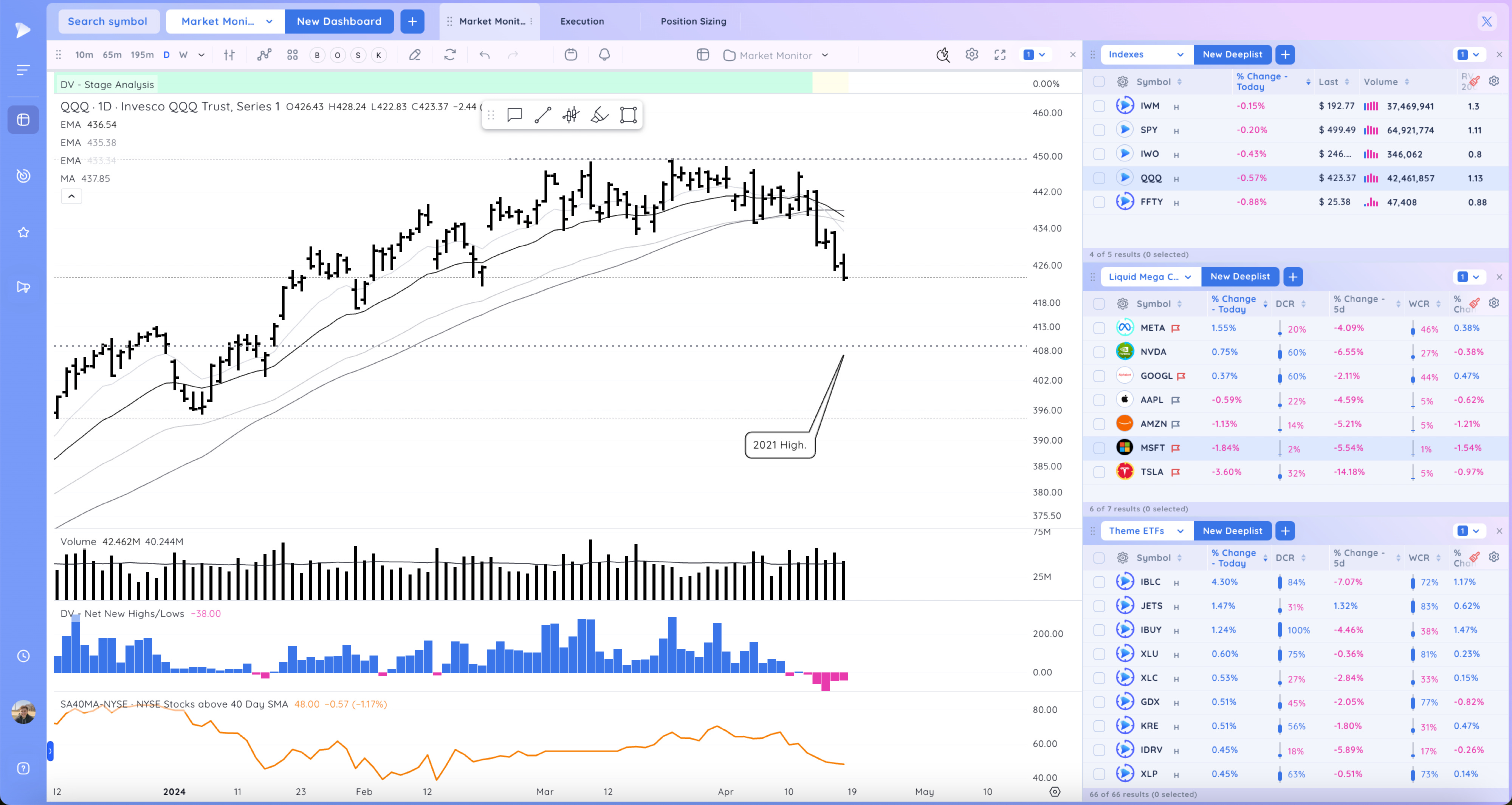
Task: Expand the blue sidebar handle arrow
Action: pyautogui.click(x=50, y=751)
